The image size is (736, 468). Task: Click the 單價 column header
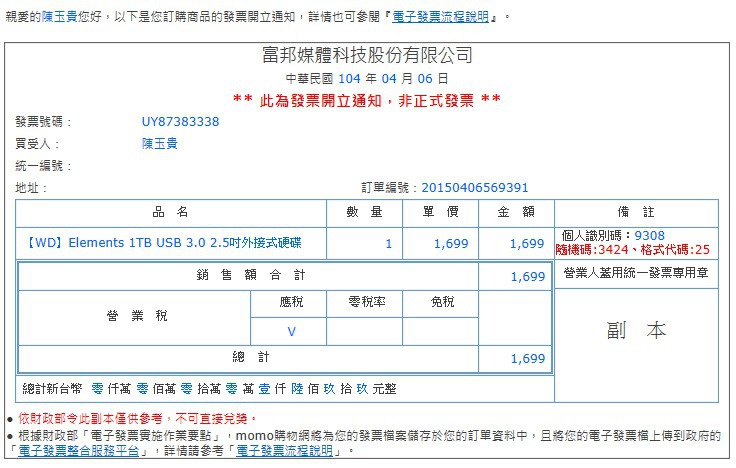coord(441,213)
